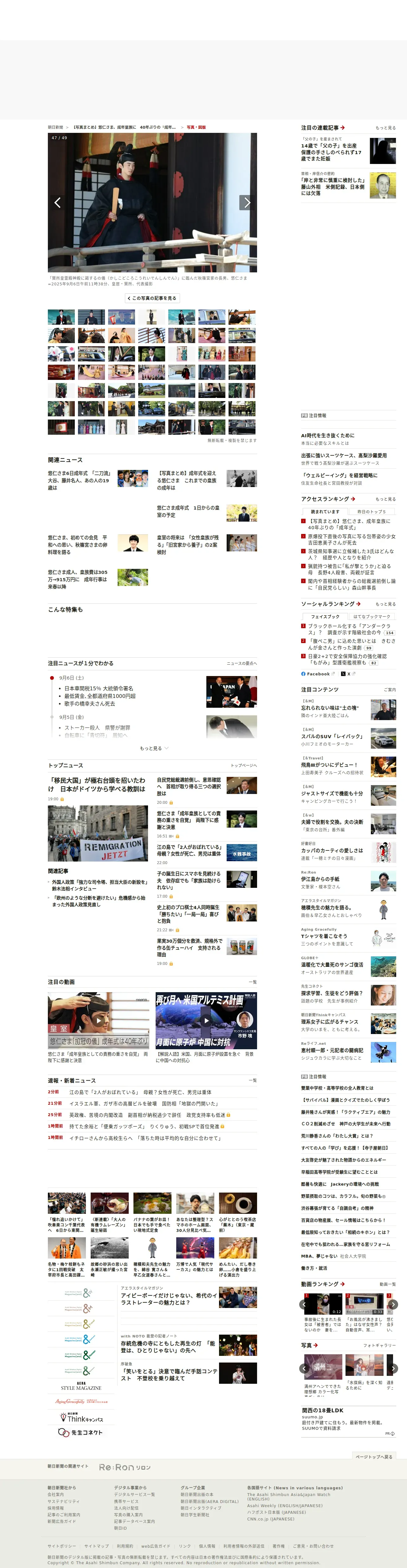This screenshot has height=1568, width=407.
Task: Open ご案内 link beside 注目コンテンツ
Action: [x=389, y=690]
